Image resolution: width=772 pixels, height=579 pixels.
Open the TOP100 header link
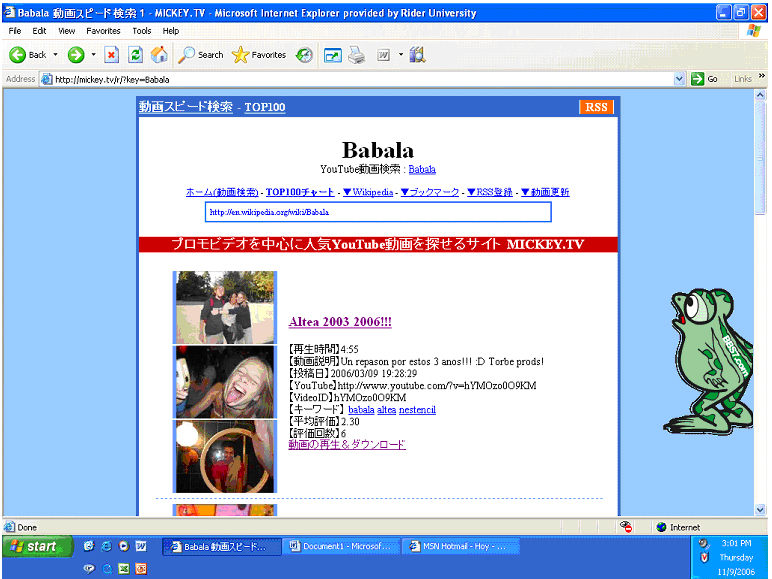pos(265,107)
